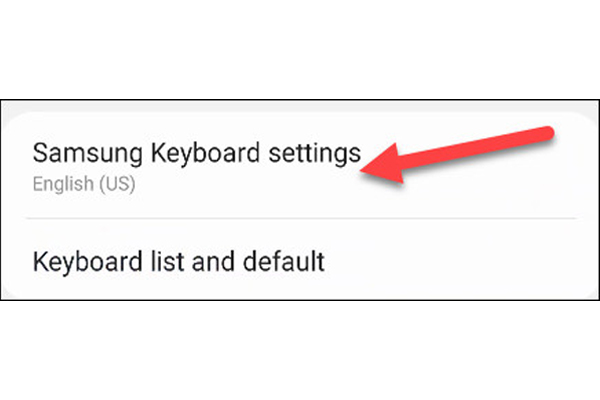Click the white area below the settings card
Image resolution: width=600 pixels, height=400 pixels.
300,350
